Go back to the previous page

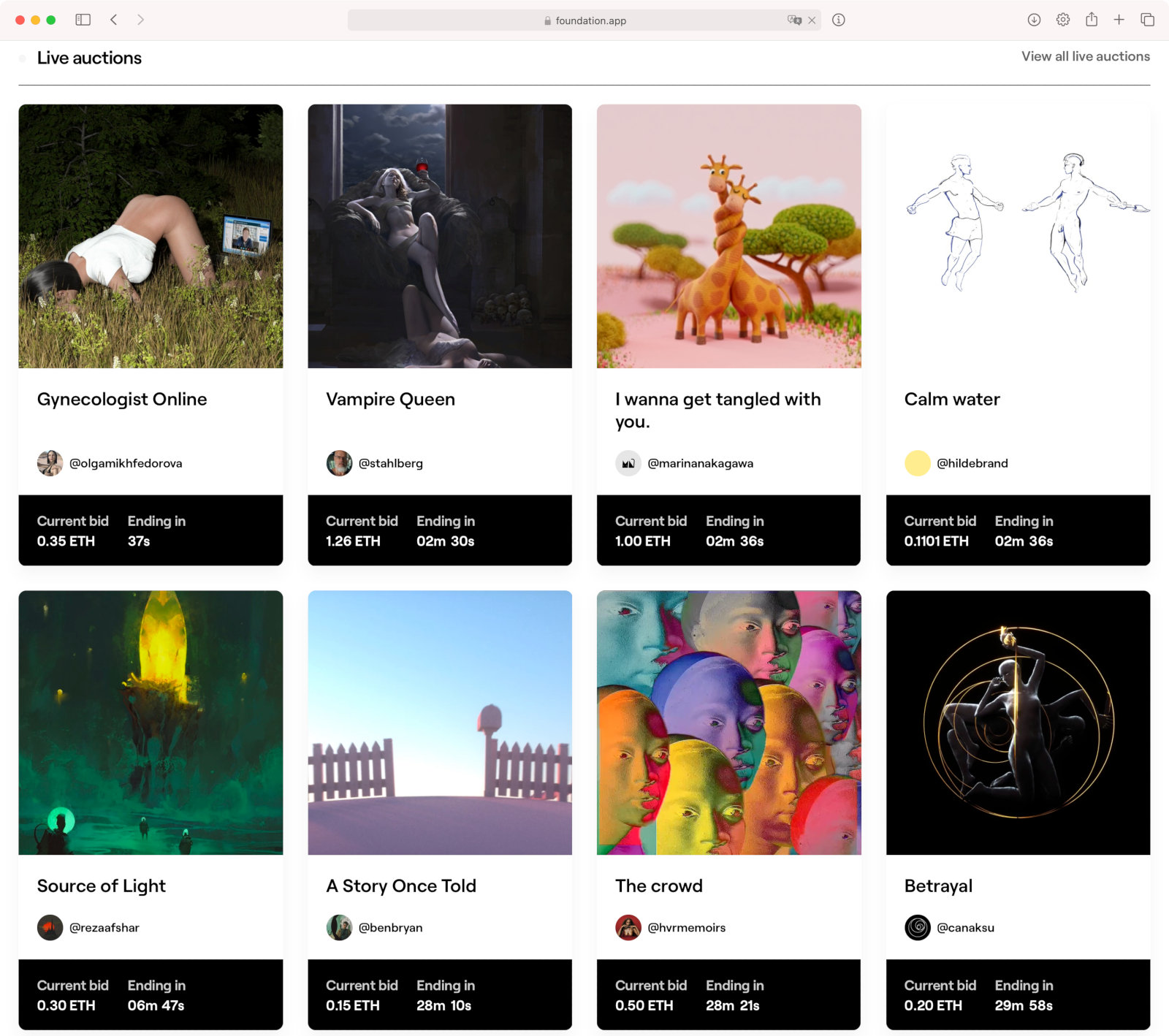click(x=114, y=20)
